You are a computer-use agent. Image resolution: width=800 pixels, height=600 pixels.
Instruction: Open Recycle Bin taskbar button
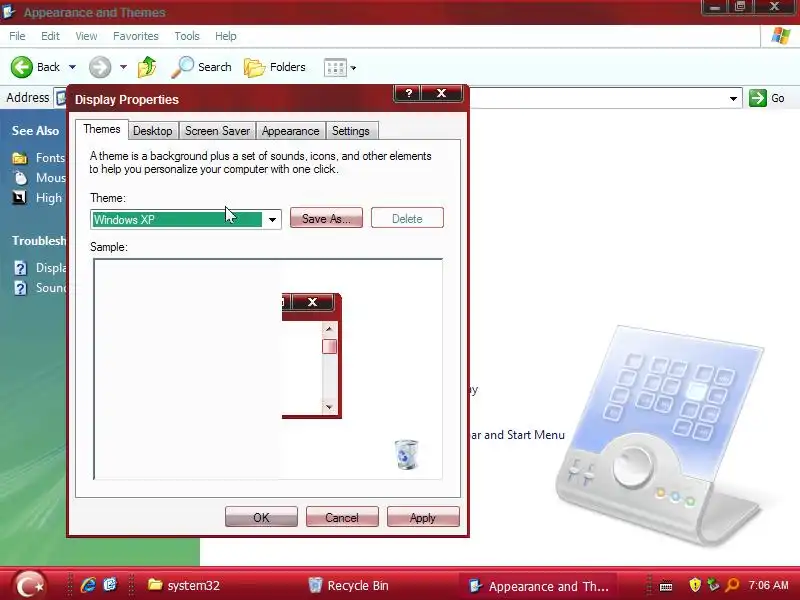click(349, 585)
